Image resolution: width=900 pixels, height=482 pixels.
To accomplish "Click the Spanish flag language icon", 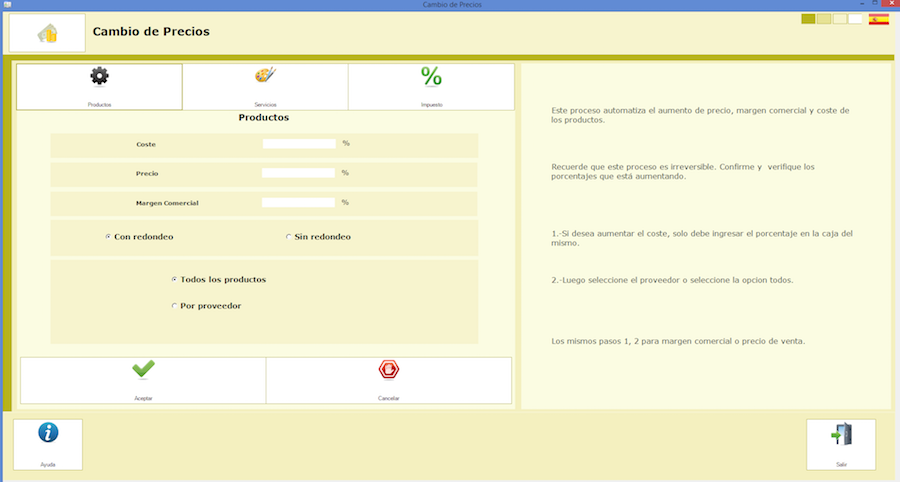I will (x=879, y=19).
